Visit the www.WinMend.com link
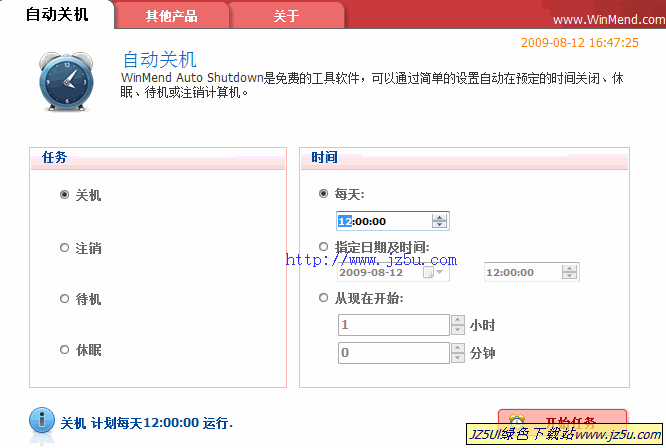The width and height of the screenshot is (666, 448). (x=609, y=20)
